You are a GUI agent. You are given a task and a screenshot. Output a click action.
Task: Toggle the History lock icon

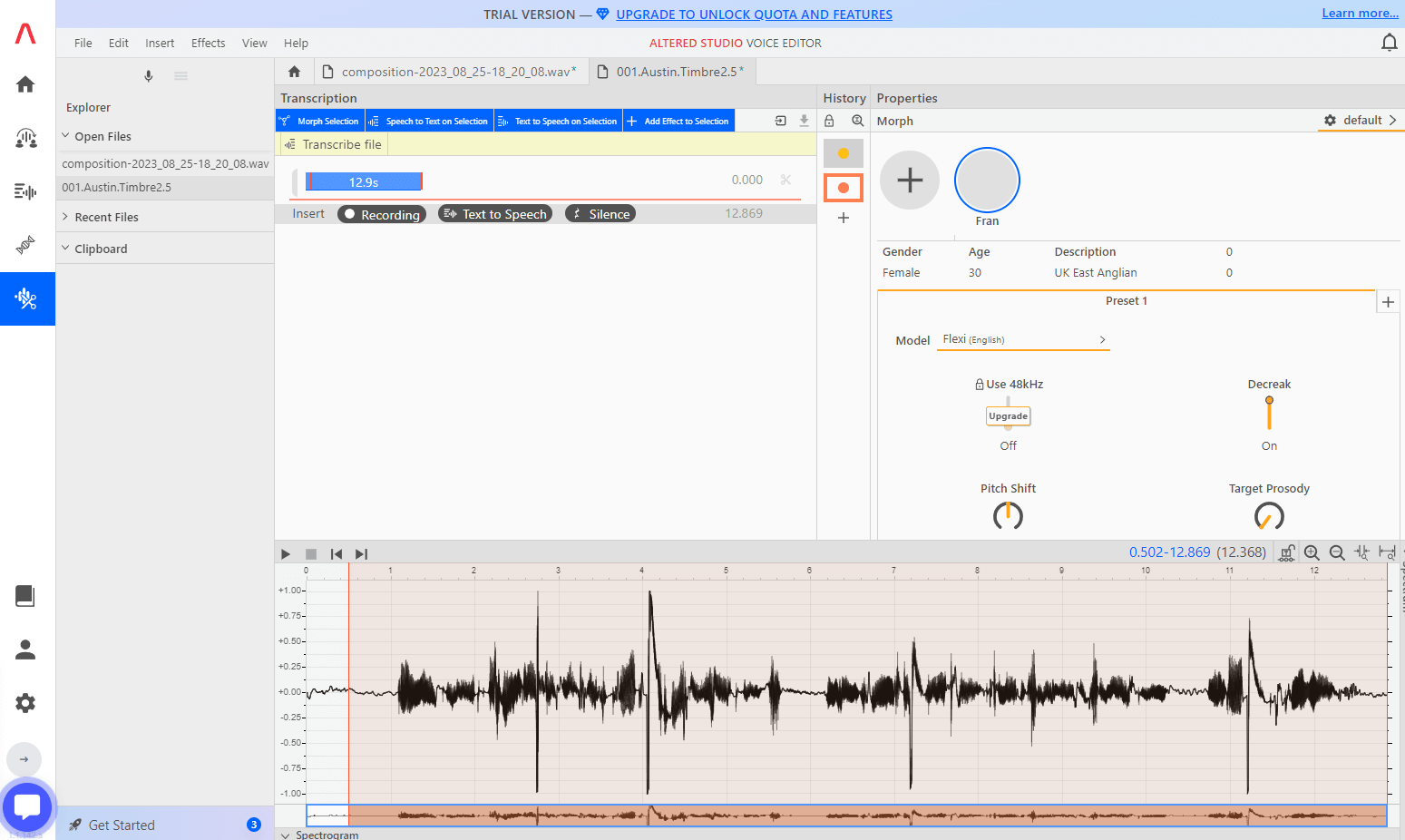829,121
